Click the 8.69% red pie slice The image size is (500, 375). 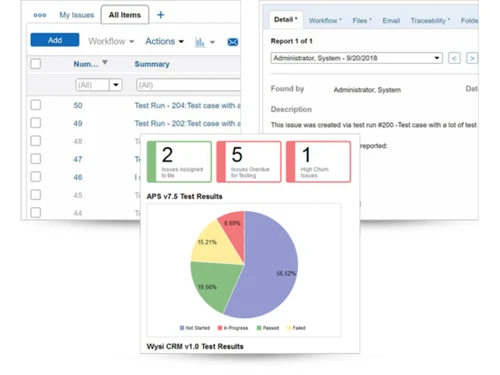pyautogui.click(x=233, y=230)
